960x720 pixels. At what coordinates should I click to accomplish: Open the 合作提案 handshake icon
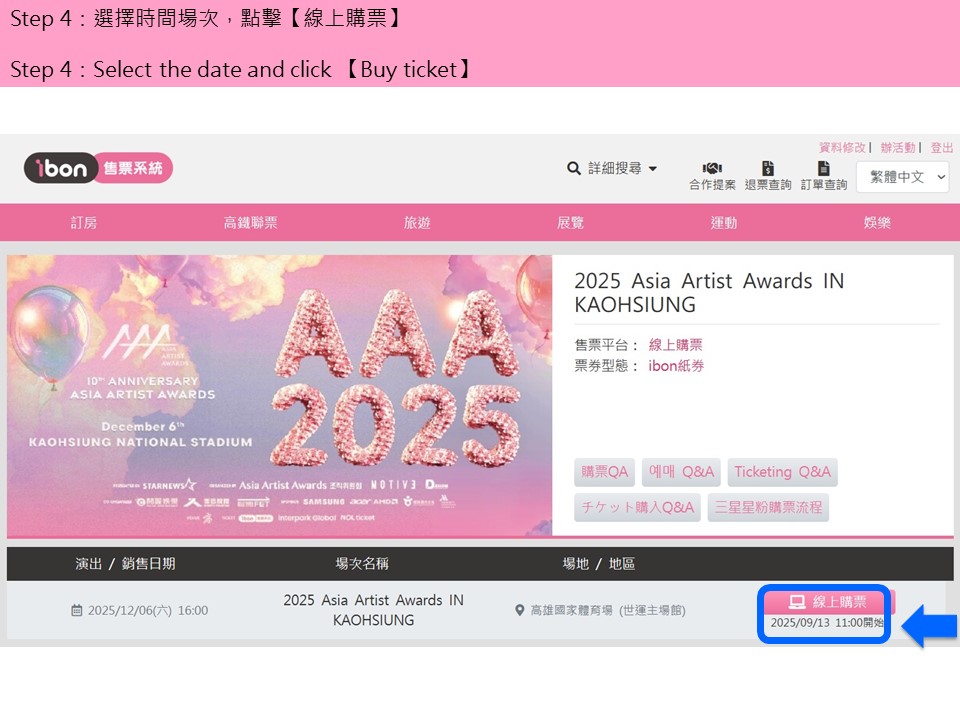click(712, 169)
